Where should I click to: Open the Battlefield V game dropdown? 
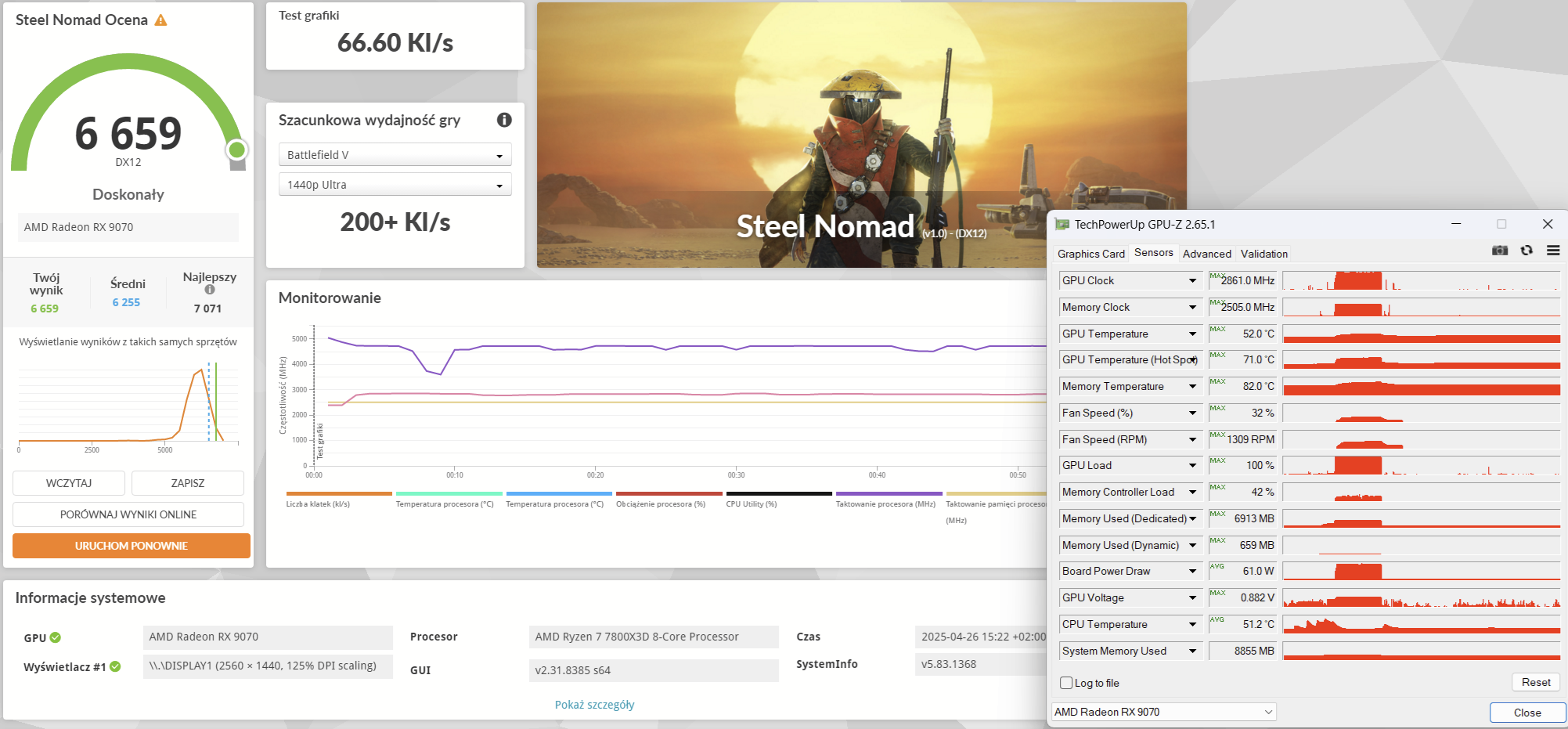[x=395, y=155]
